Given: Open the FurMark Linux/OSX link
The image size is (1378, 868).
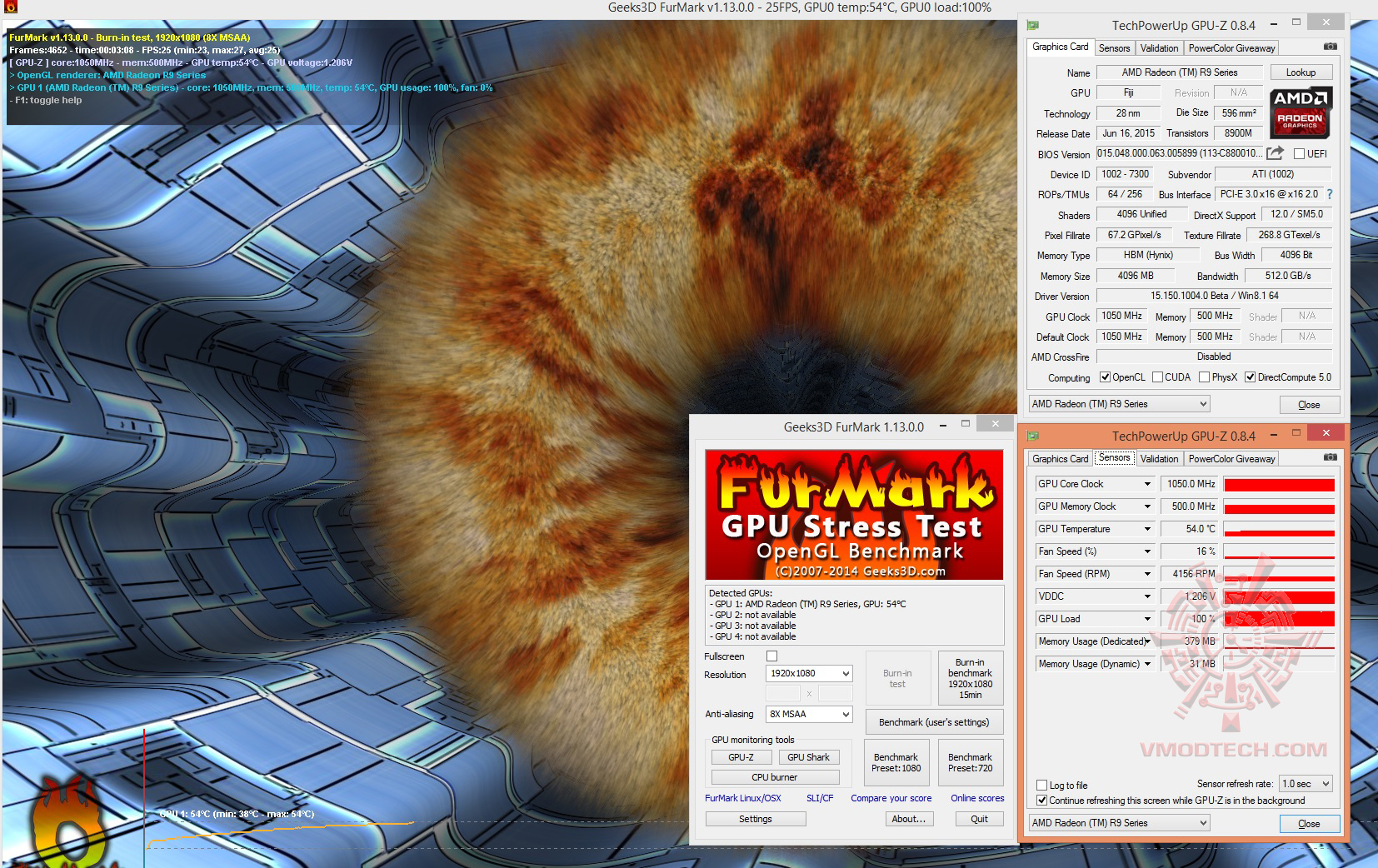Looking at the screenshot, I should coord(743,798).
